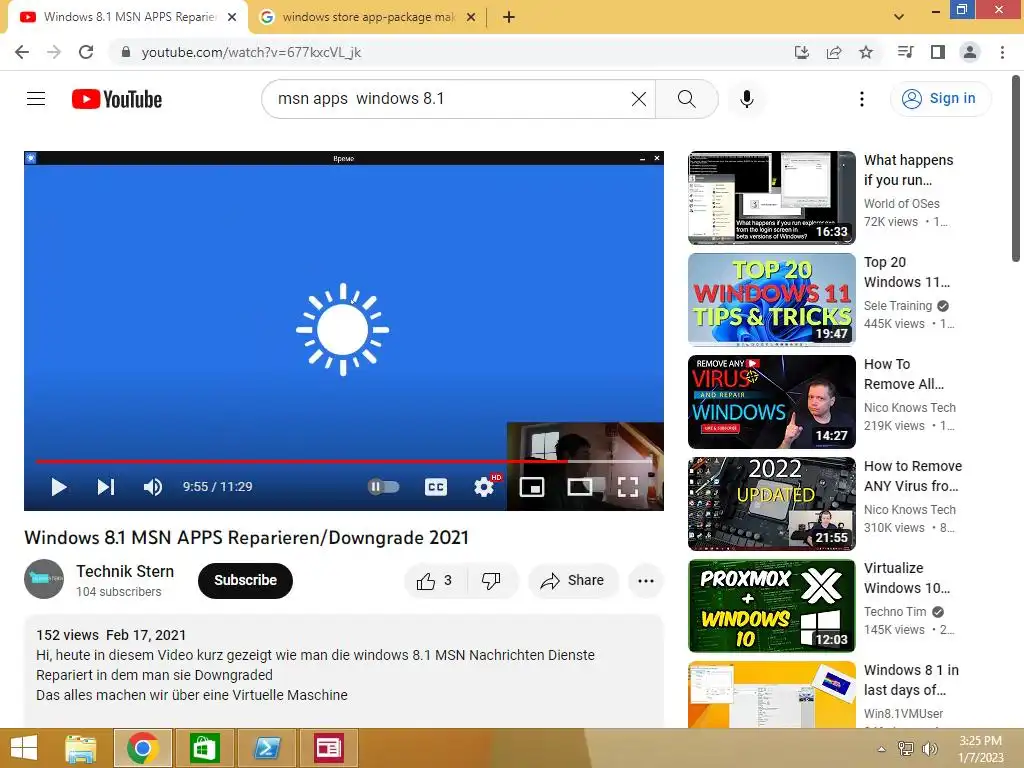Click the Techno Tim channel name
Viewport: 1024px width, 768px height.
point(895,611)
